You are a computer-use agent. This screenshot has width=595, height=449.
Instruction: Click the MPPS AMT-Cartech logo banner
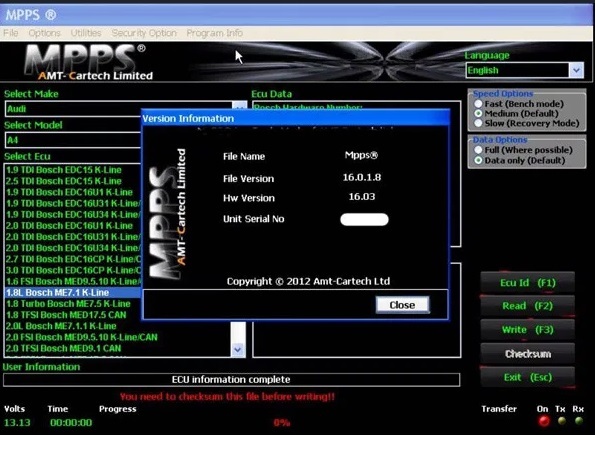(x=89, y=62)
